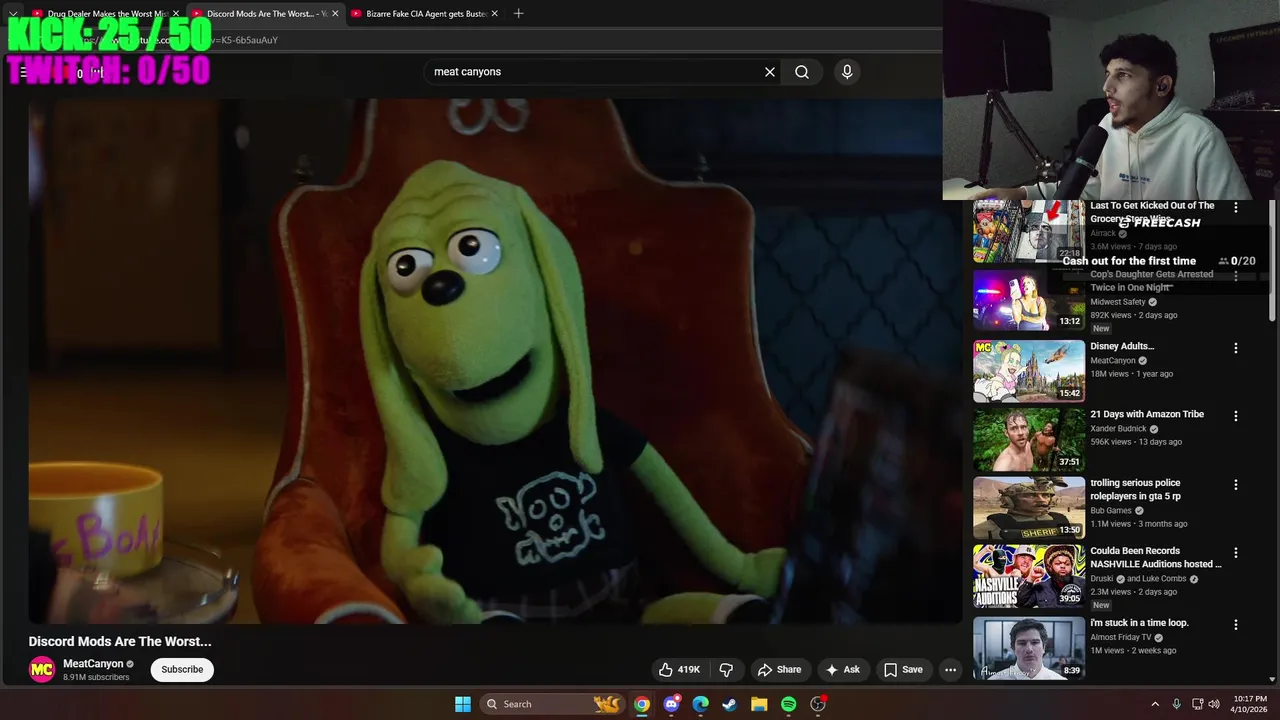Click 'Almost Friday TV' channel name
Viewport: 1280px width, 720px height.
(x=1120, y=637)
